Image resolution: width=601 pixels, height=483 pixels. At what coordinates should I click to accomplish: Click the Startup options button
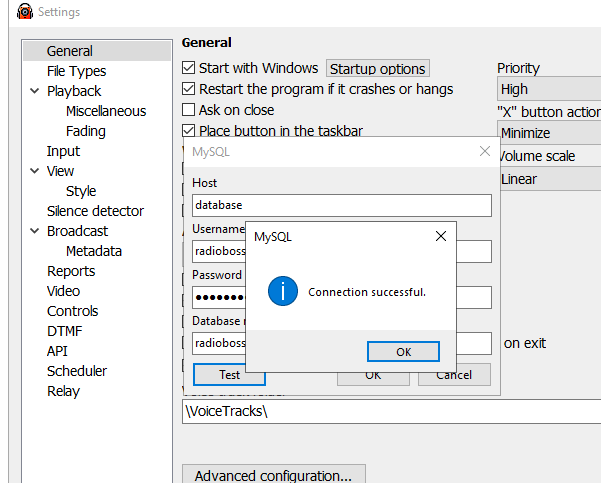point(378,68)
